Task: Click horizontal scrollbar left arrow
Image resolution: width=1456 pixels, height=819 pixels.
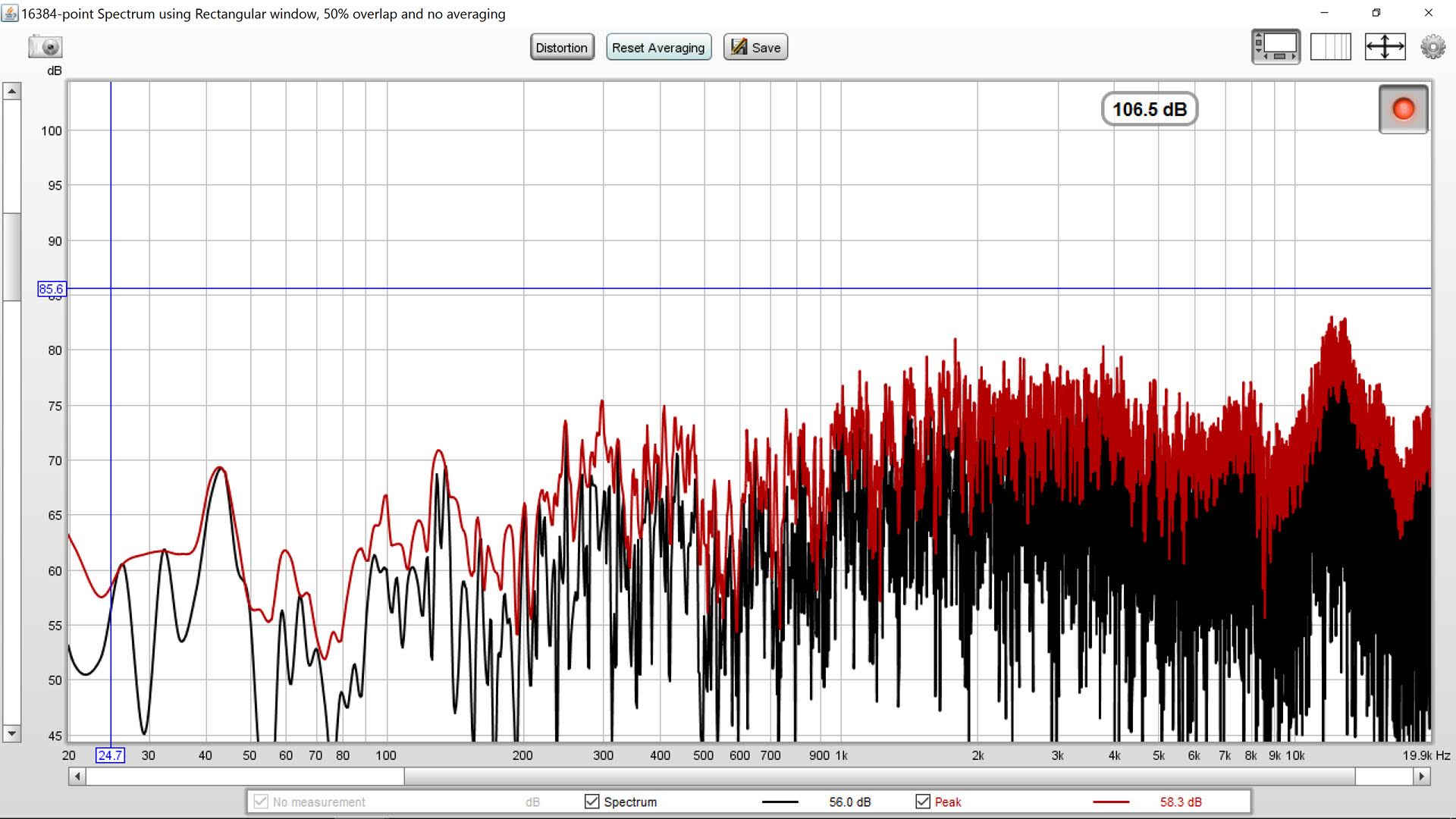Action: [x=77, y=777]
